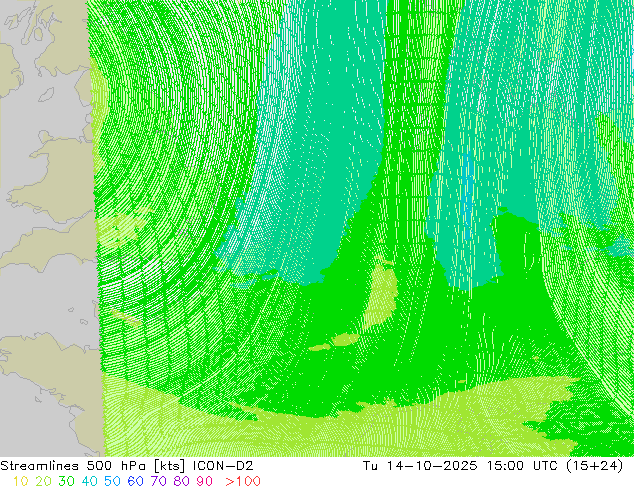Click the legend value 10
Image resolution: width=634 pixels, height=490 pixels.
[x=20, y=481]
